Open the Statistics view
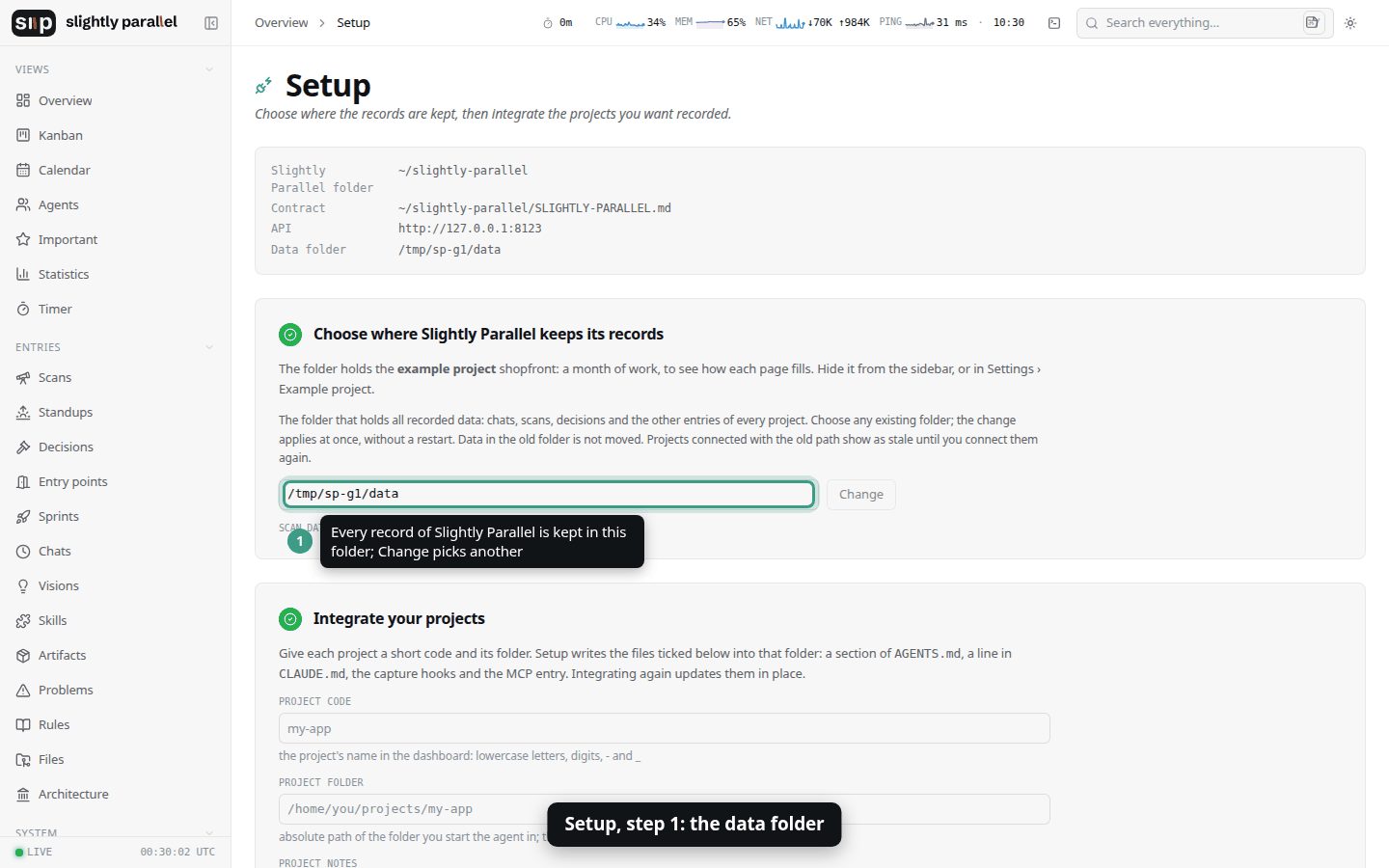The image size is (1389, 868). click(116, 274)
